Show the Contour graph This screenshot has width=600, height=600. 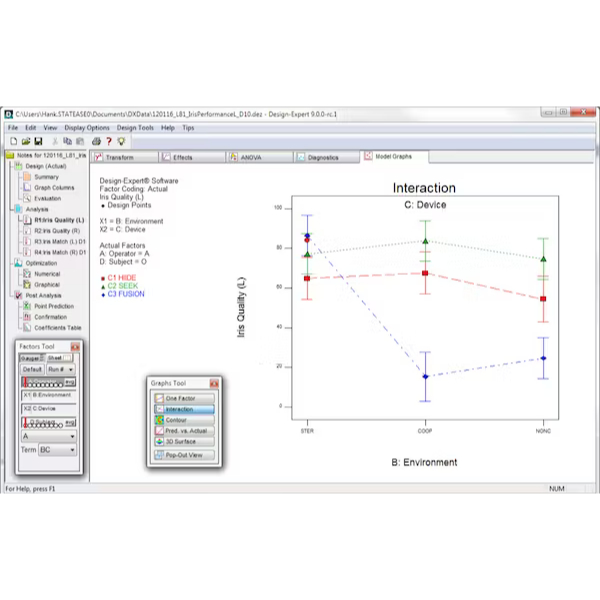pos(184,420)
